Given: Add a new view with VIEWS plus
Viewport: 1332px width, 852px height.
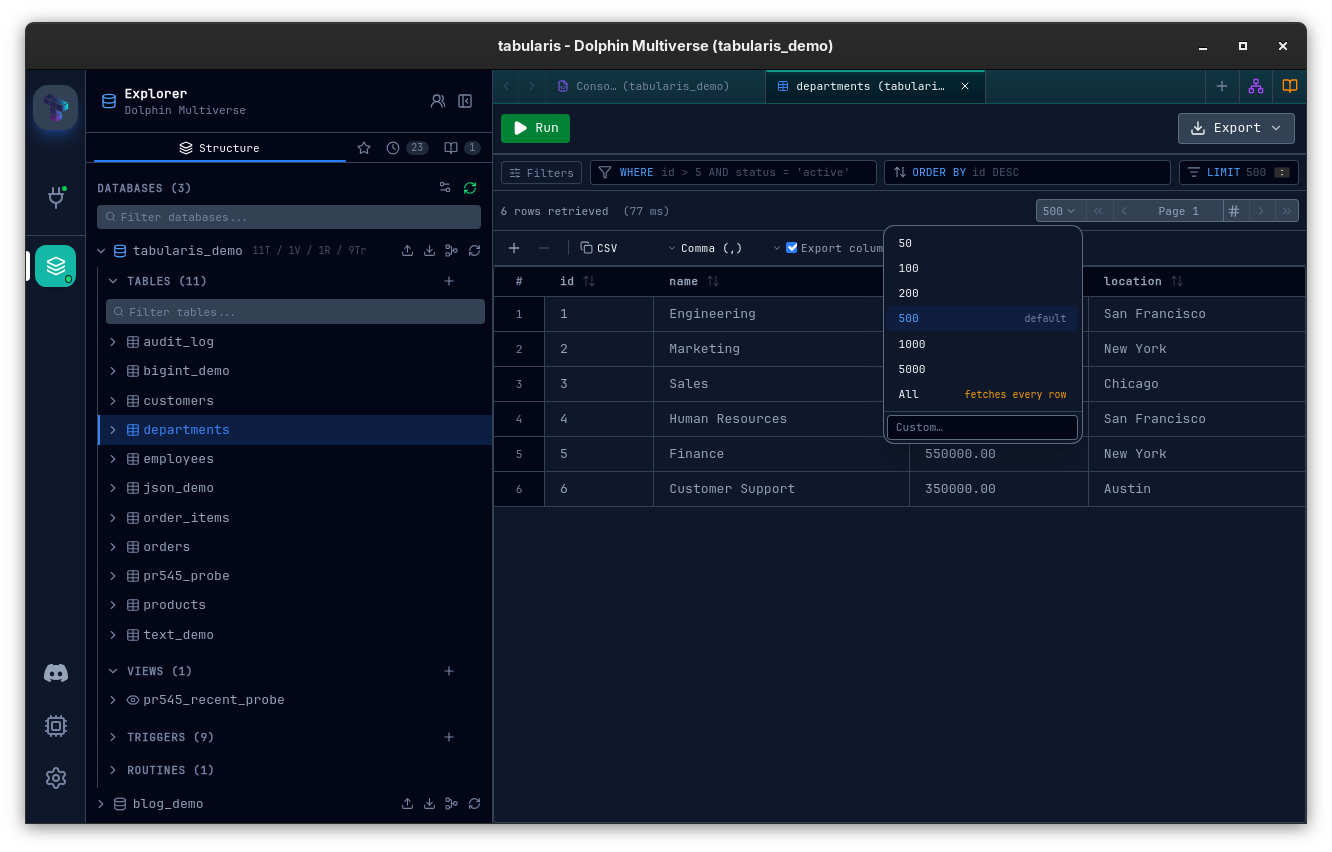Looking at the screenshot, I should click(449, 671).
